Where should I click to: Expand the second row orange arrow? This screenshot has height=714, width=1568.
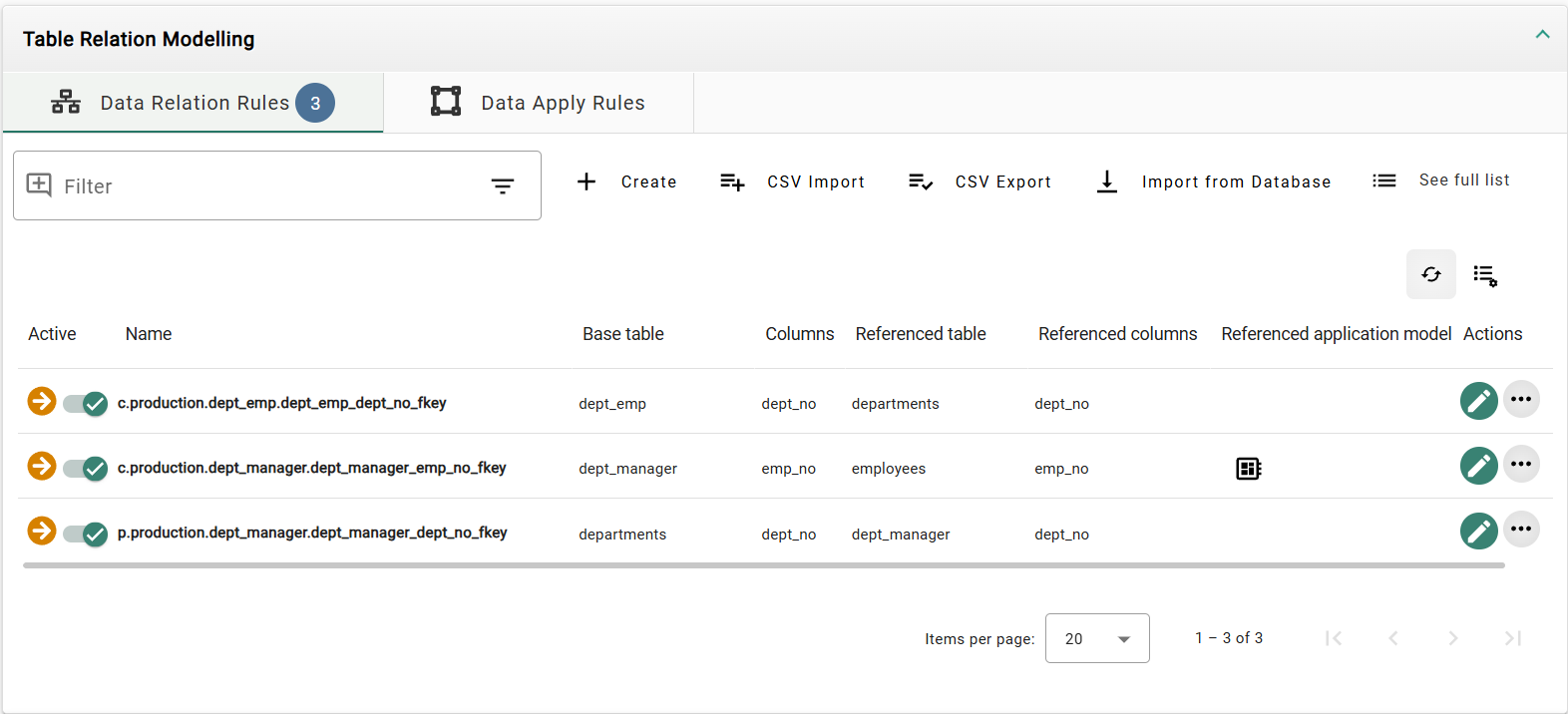pos(42,466)
